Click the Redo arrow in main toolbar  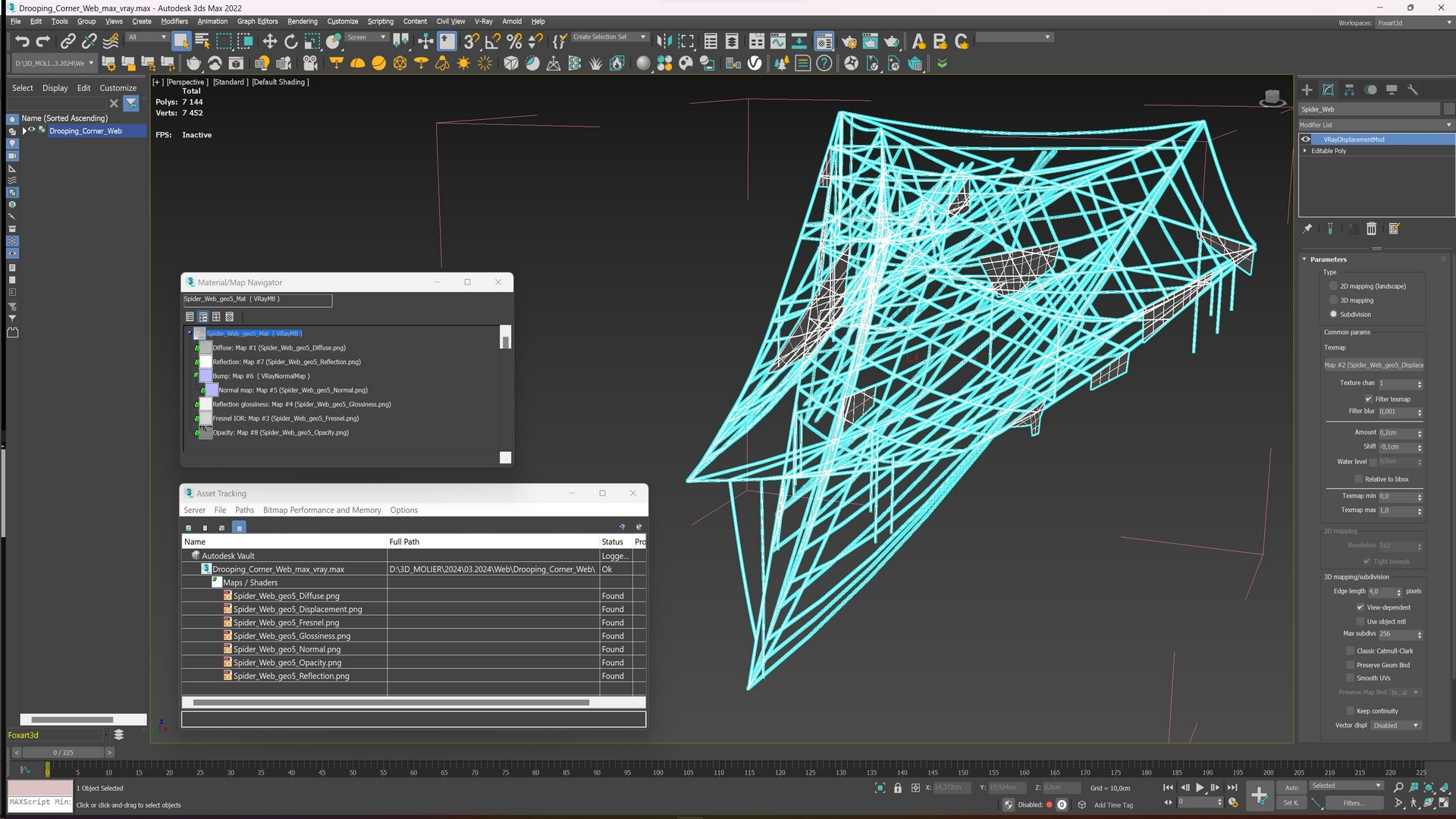tap(43, 42)
